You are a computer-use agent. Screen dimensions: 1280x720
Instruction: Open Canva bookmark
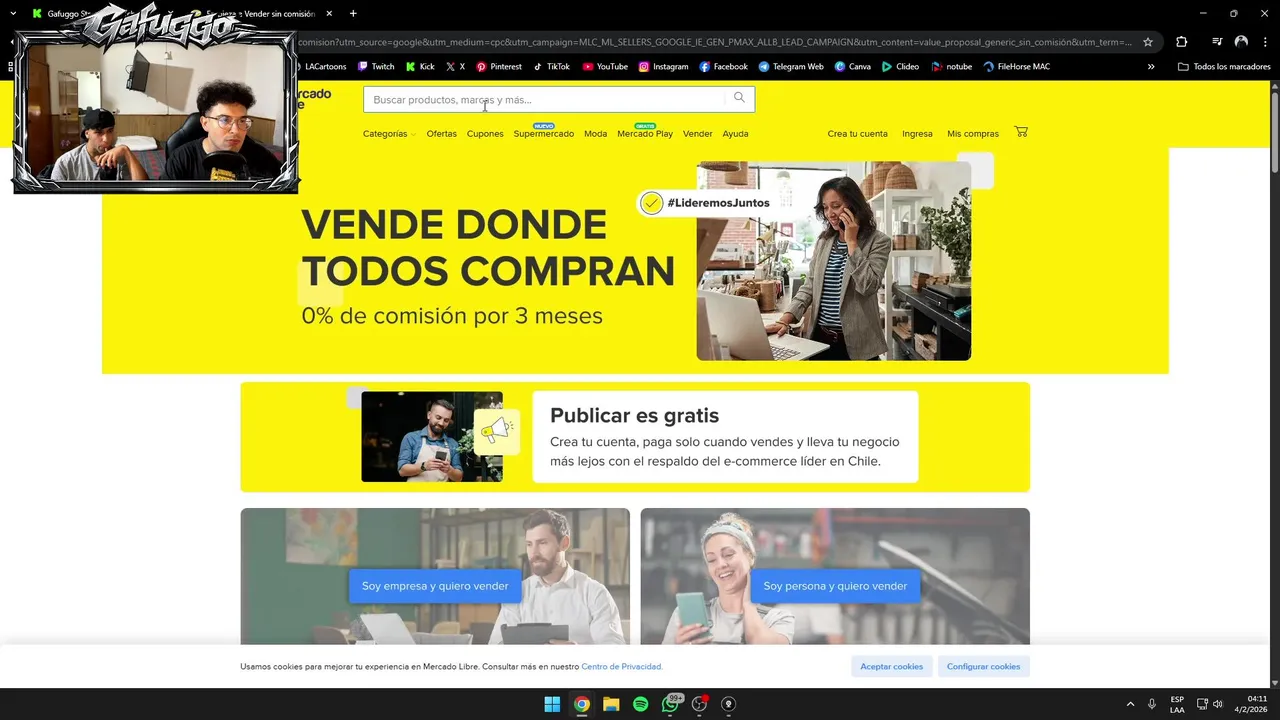pos(852,67)
